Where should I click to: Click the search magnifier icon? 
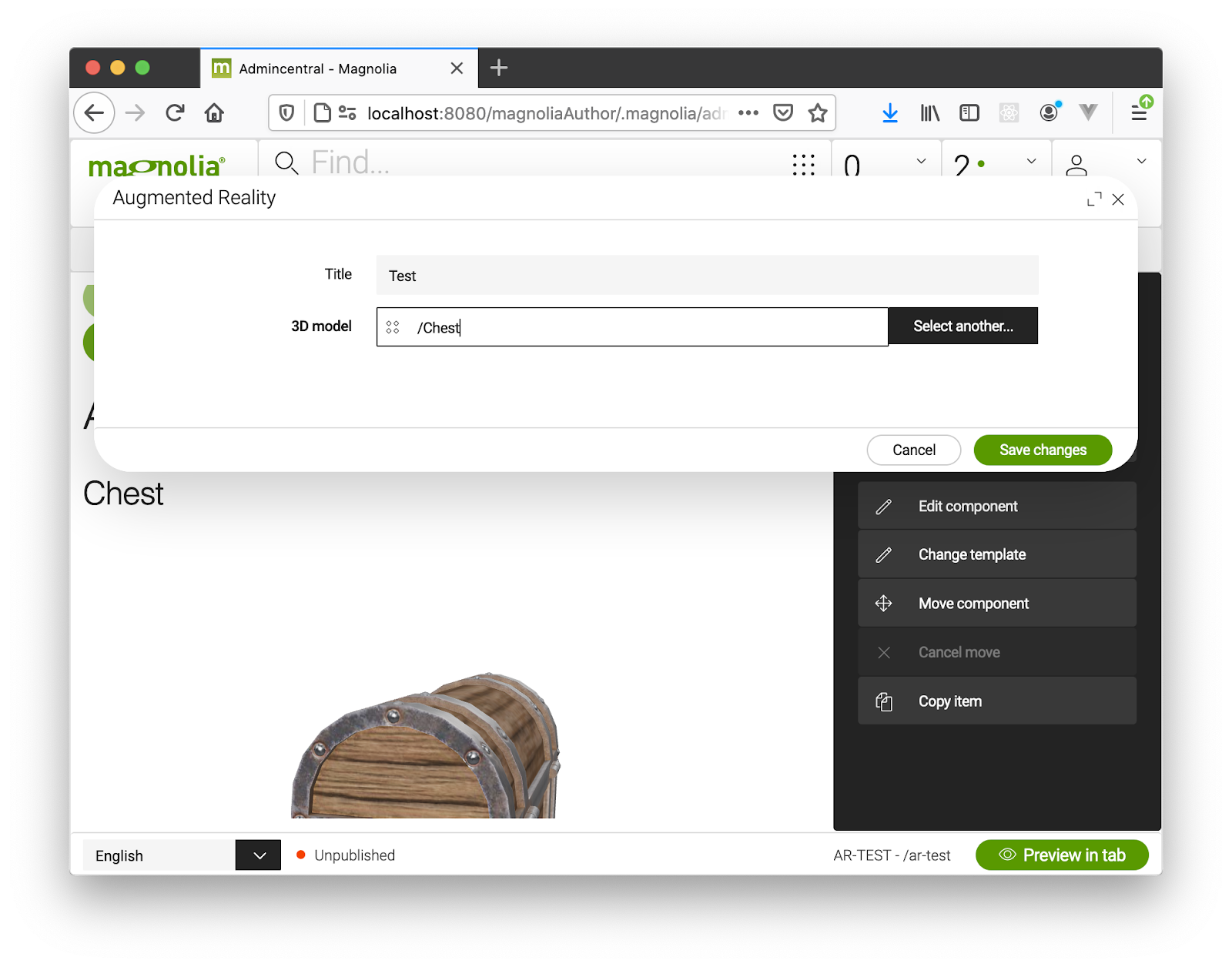pyautogui.click(x=286, y=162)
